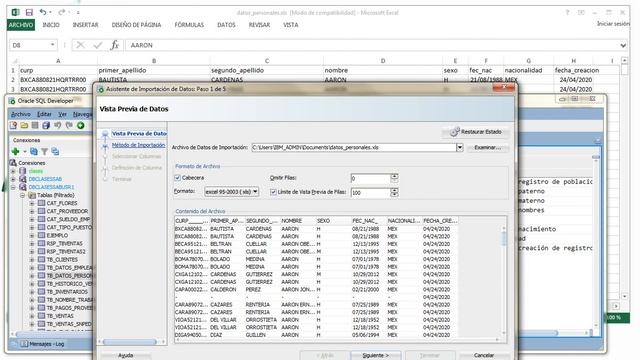Screen dimensions: 640x360
Task: Click the Insert Function fx icon in Excel
Action: (115, 45)
